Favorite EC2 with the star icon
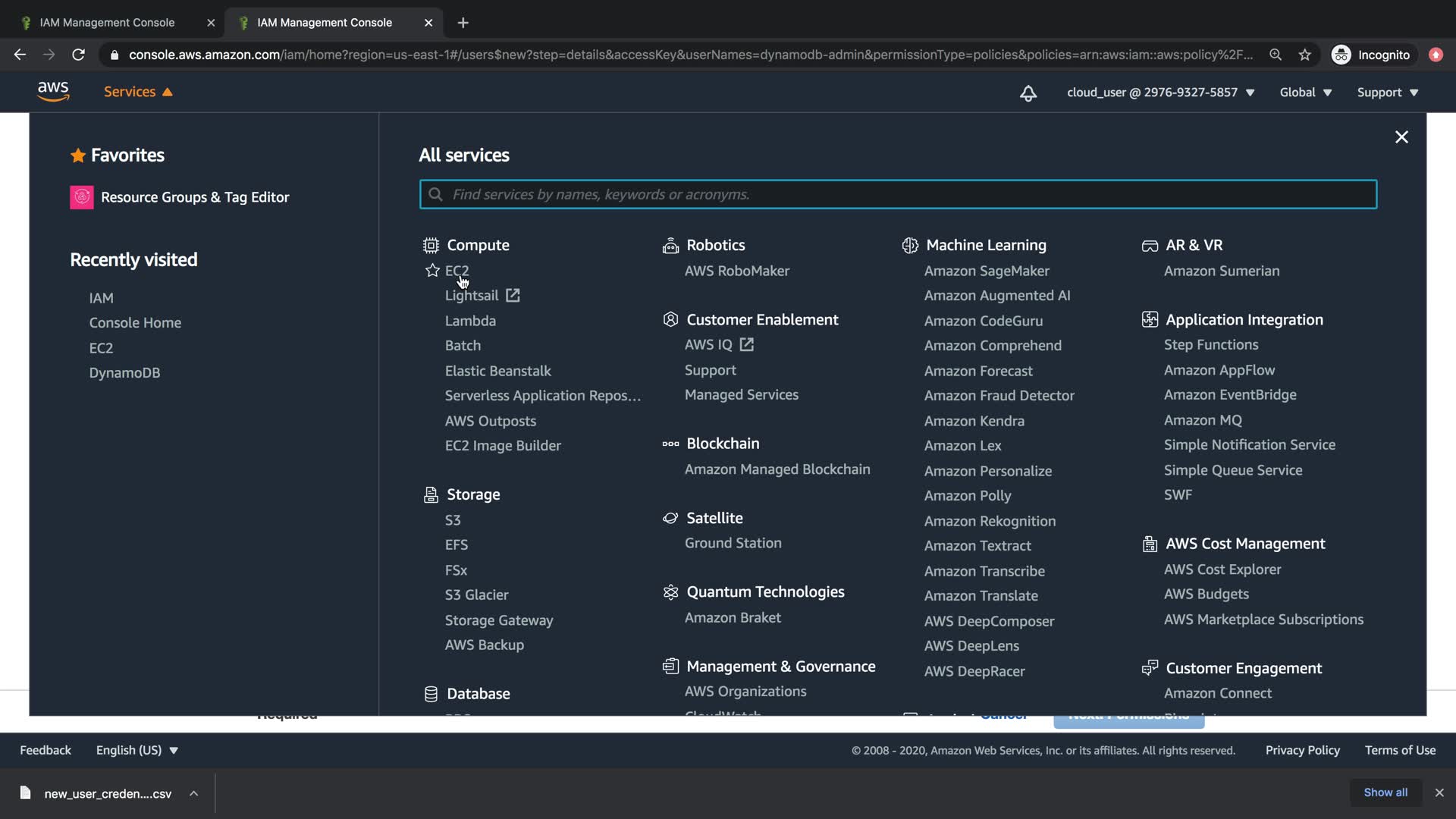 [x=432, y=271]
